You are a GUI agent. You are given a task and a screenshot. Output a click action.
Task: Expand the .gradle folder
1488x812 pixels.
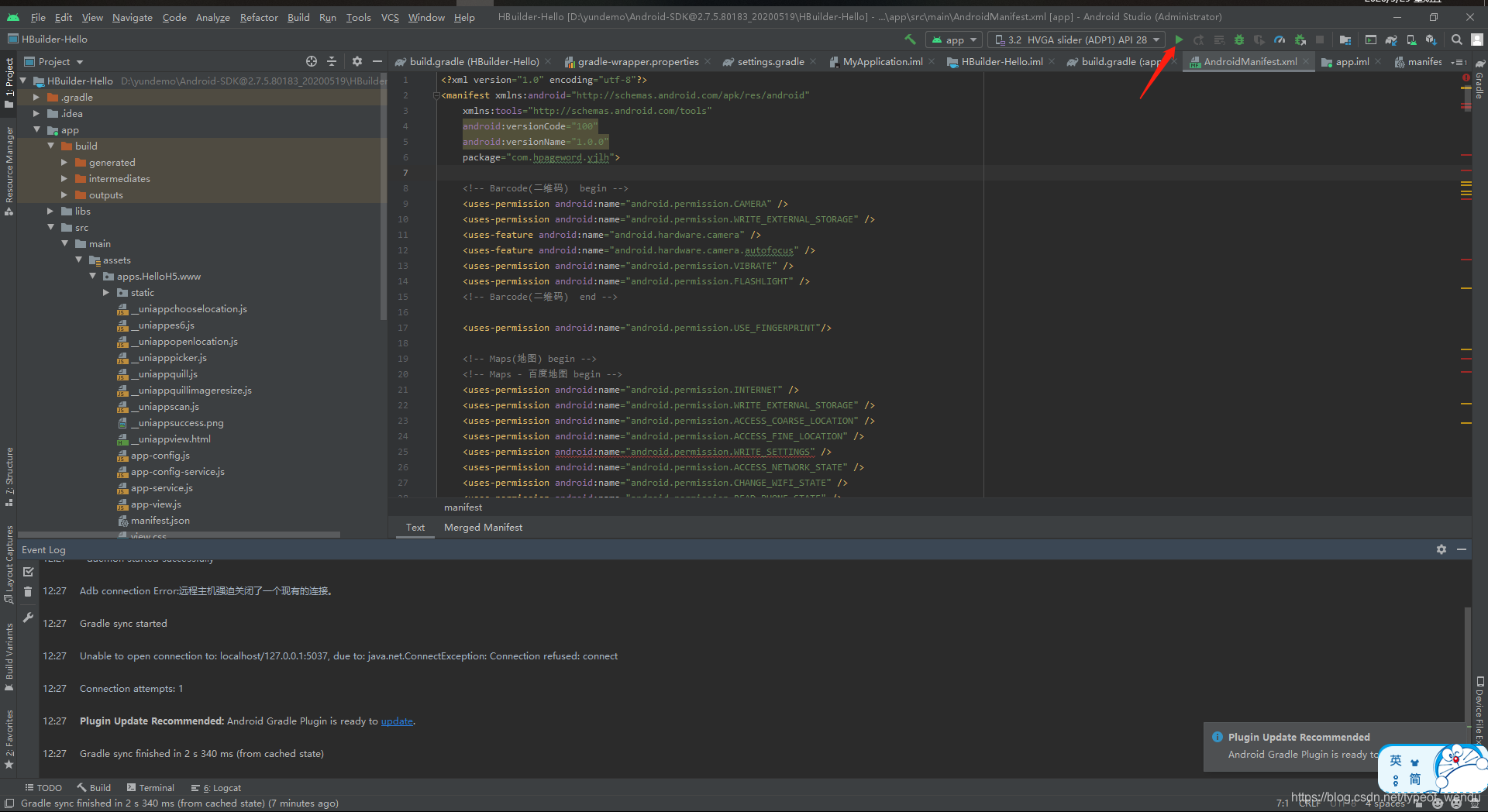[36, 97]
